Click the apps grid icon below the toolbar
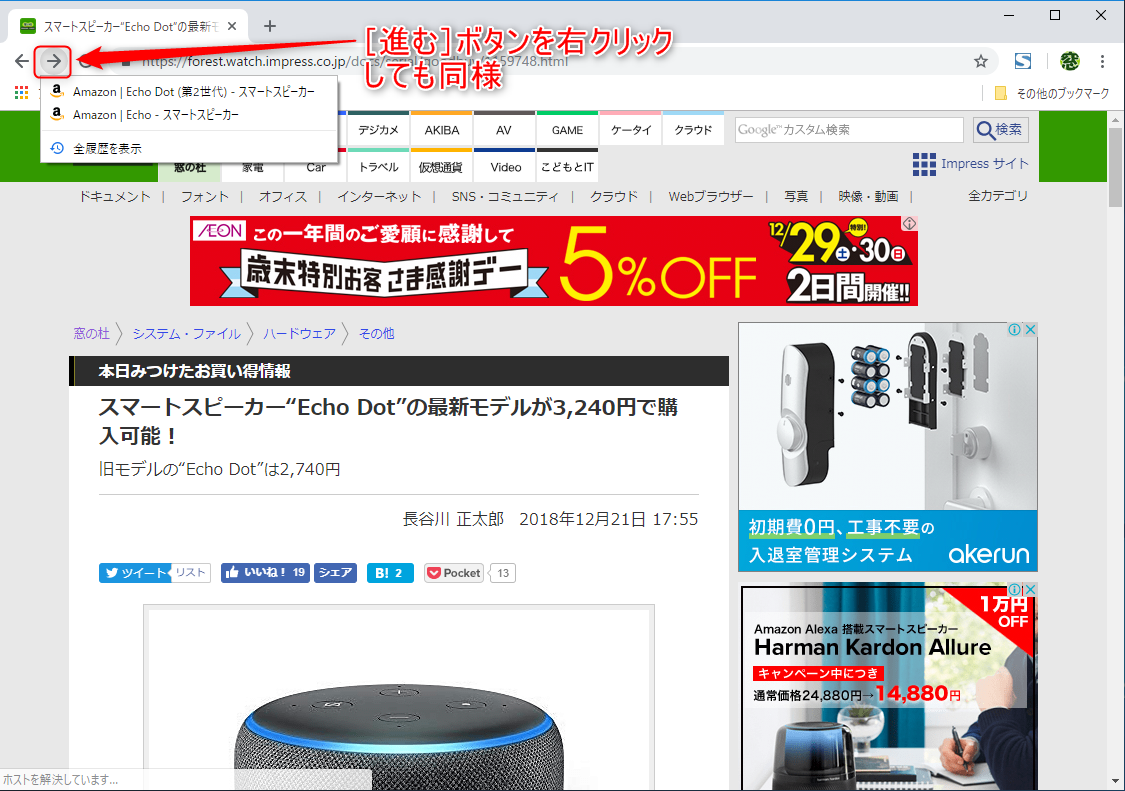1125x791 pixels. (21, 92)
